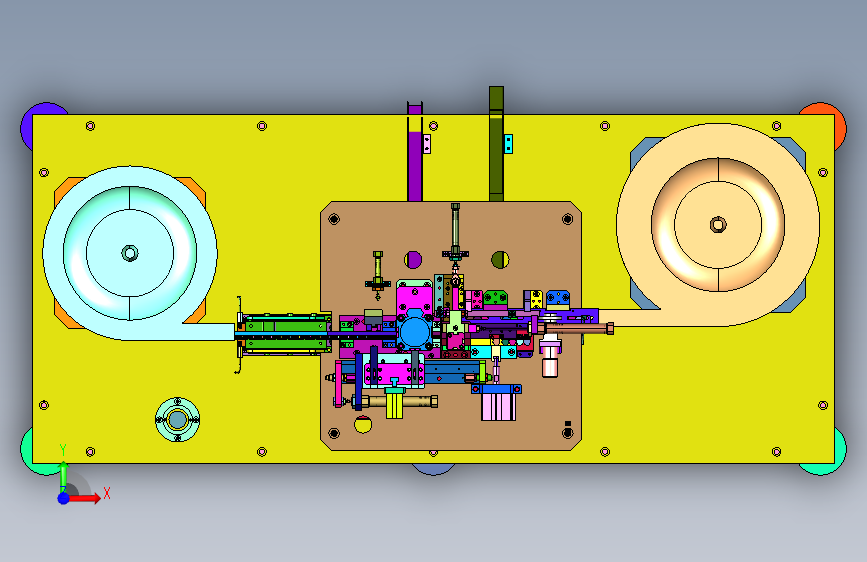Select the green linear feeder track

[285, 334]
